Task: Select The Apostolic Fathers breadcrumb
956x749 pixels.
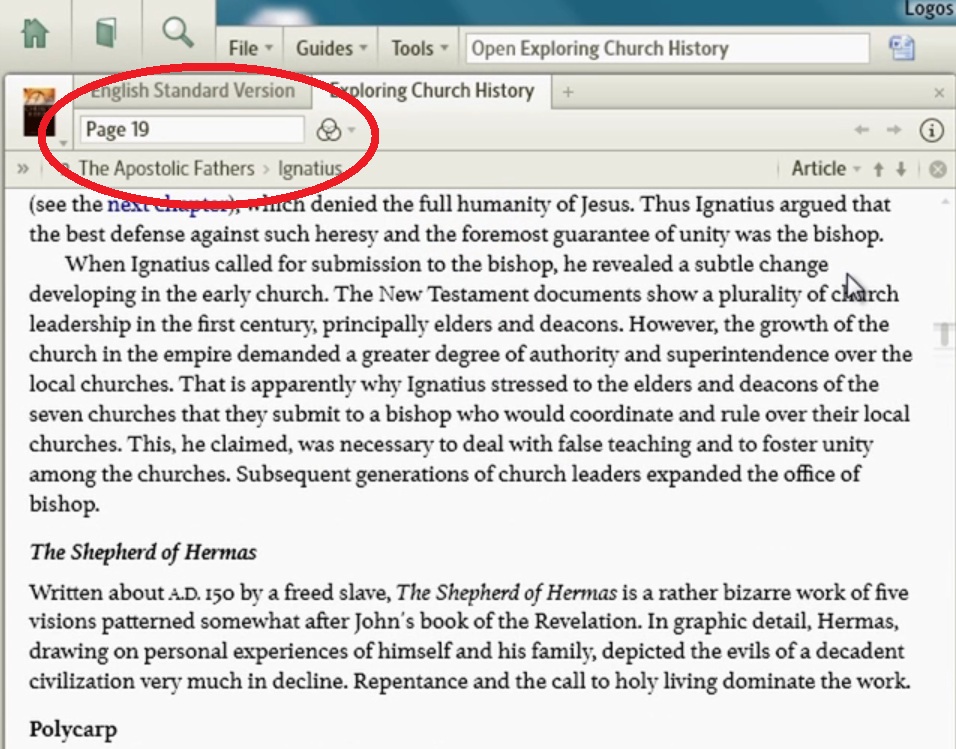Action: tap(166, 168)
